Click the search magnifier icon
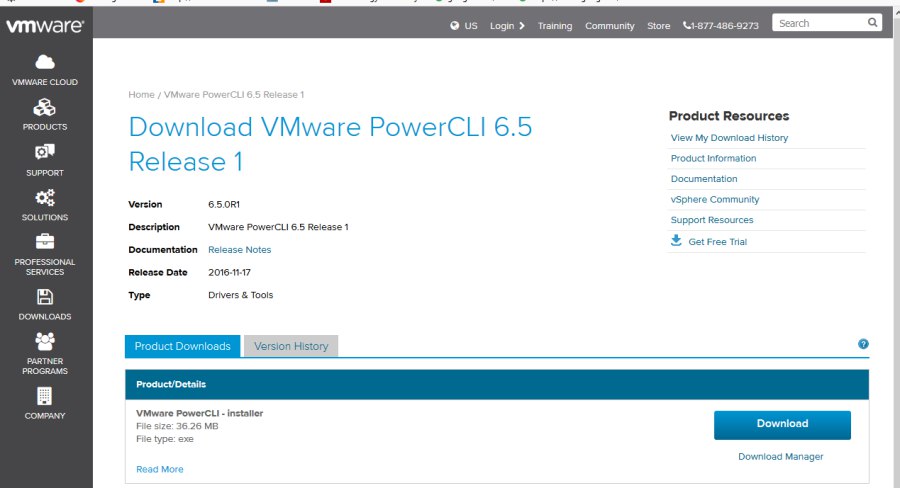The image size is (900, 488). pos(872,22)
